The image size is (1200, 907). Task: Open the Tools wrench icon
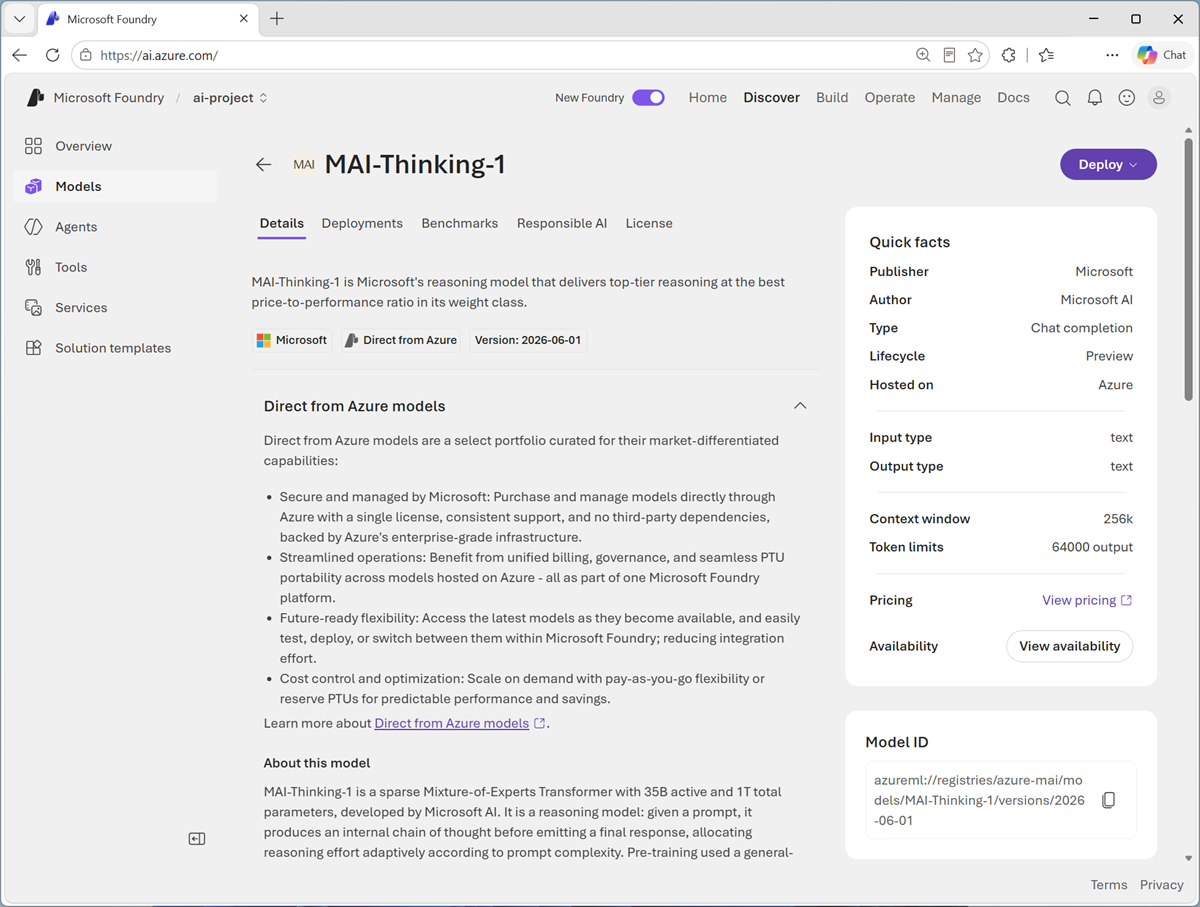click(x=34, y=267)
